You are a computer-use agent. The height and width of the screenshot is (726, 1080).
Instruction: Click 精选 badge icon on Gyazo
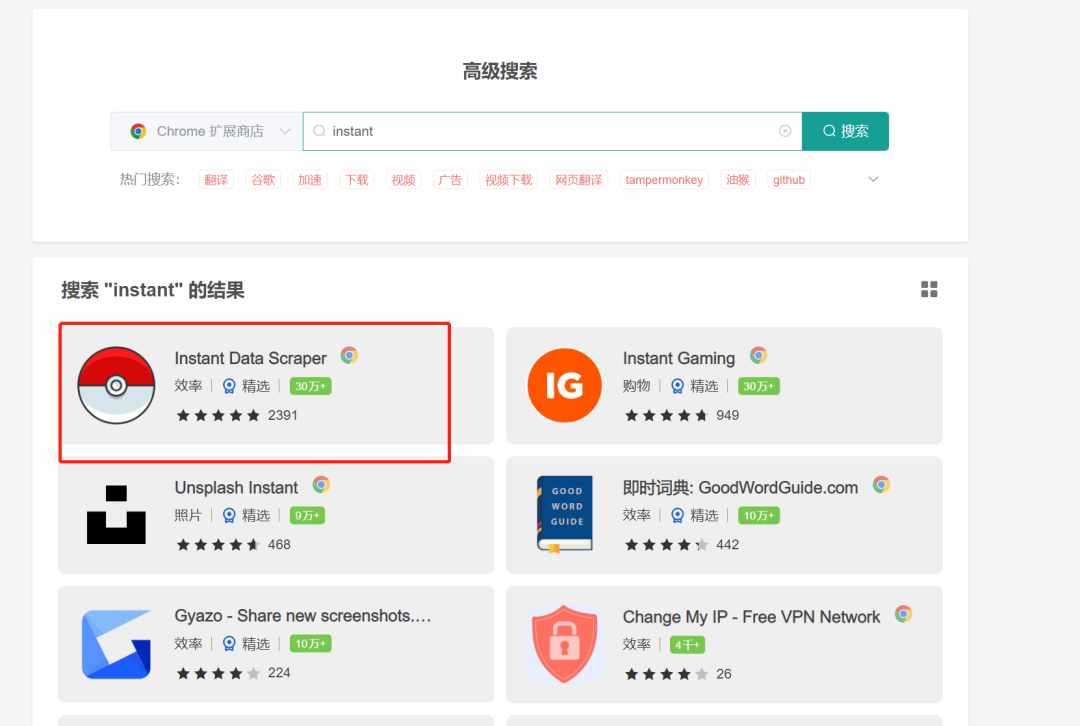[x=229, y=644]
